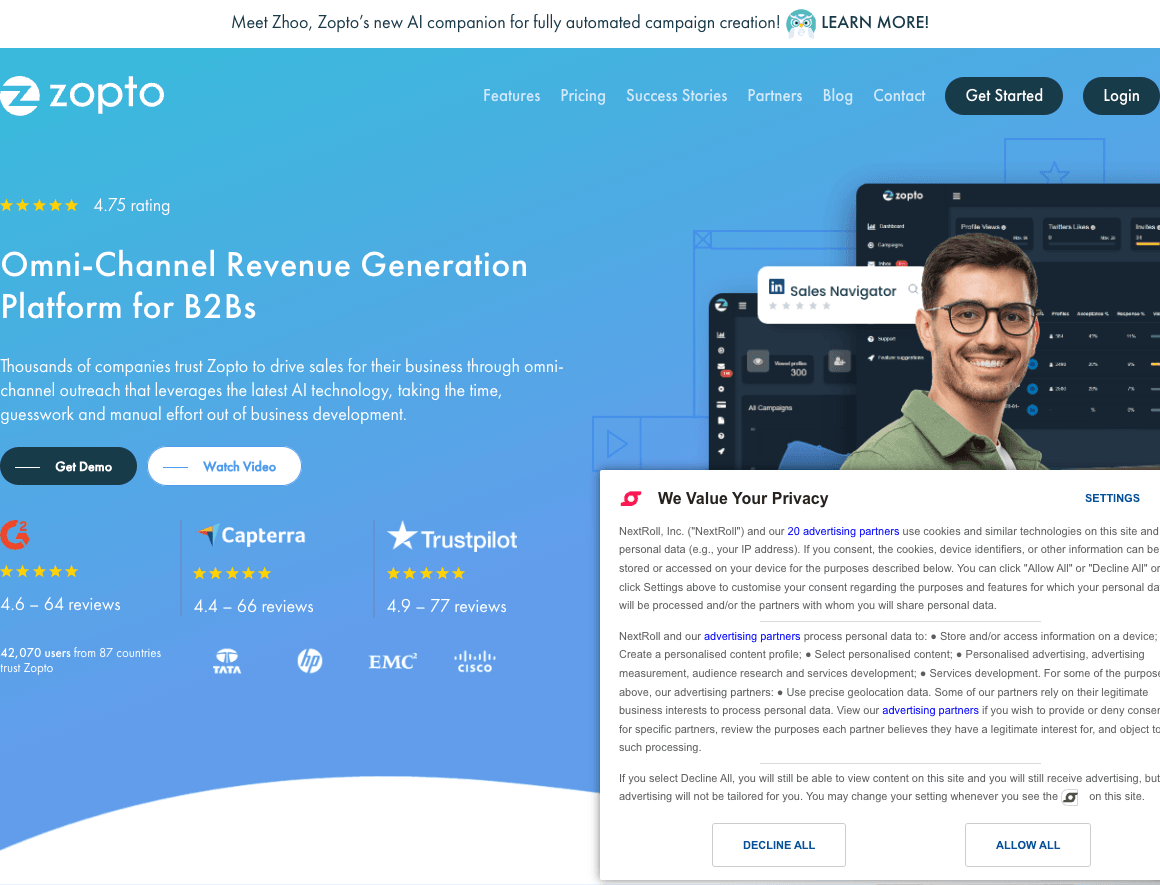Open the Pricing menu item

(x=583, y=95)
